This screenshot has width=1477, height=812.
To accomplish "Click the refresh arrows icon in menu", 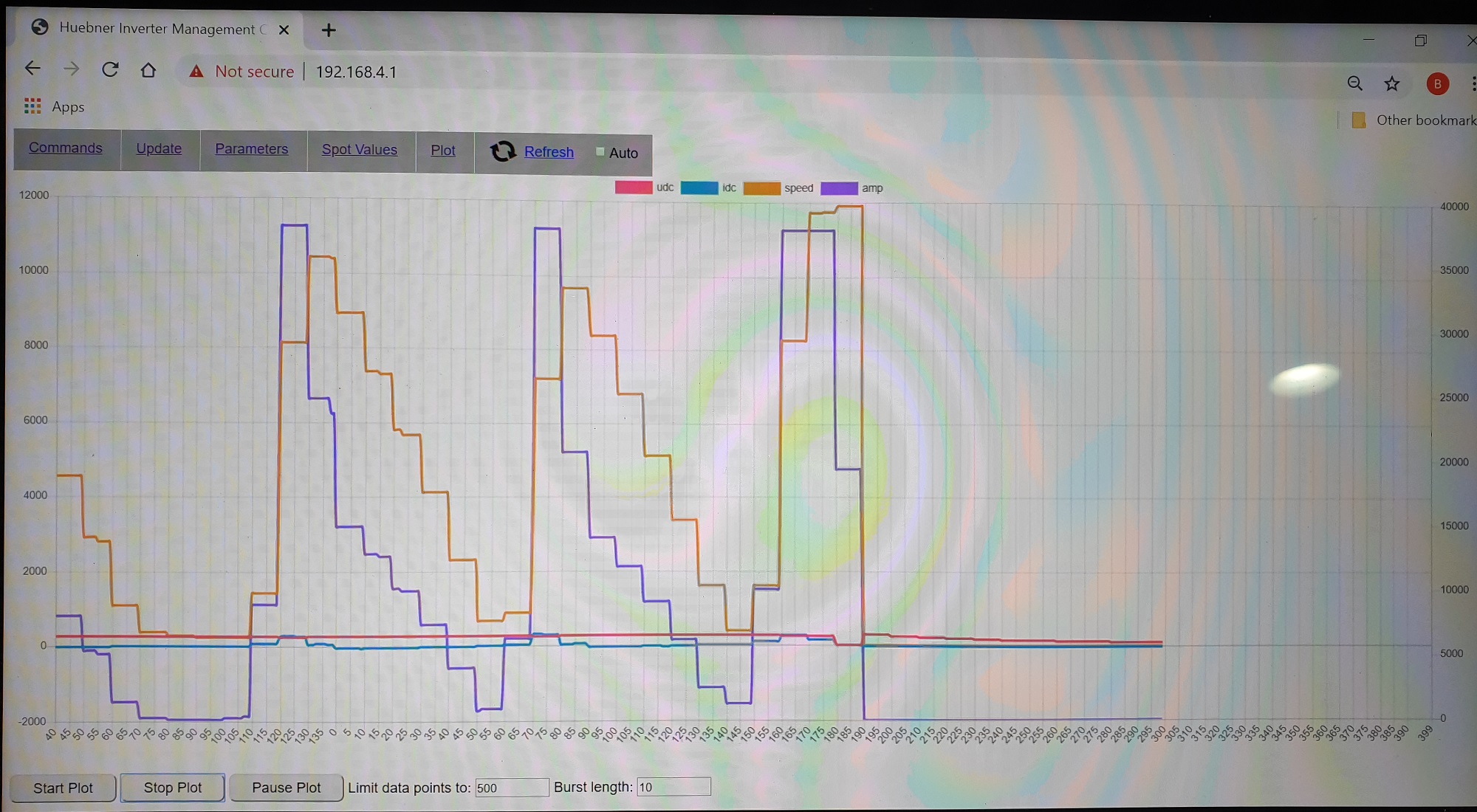I will (x=503, y=151).
